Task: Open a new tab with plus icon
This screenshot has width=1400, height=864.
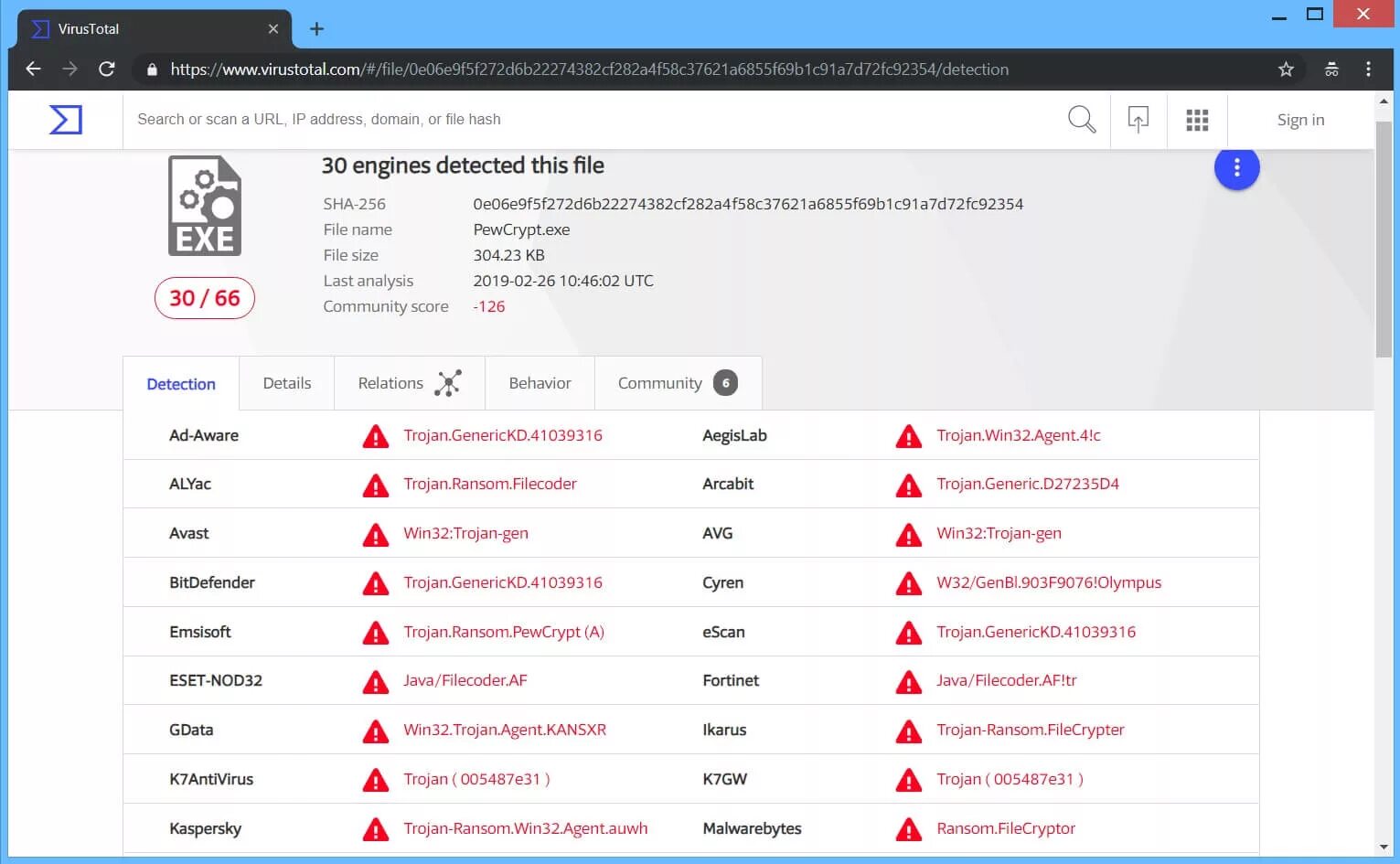Action: click(x=316, y=28)
